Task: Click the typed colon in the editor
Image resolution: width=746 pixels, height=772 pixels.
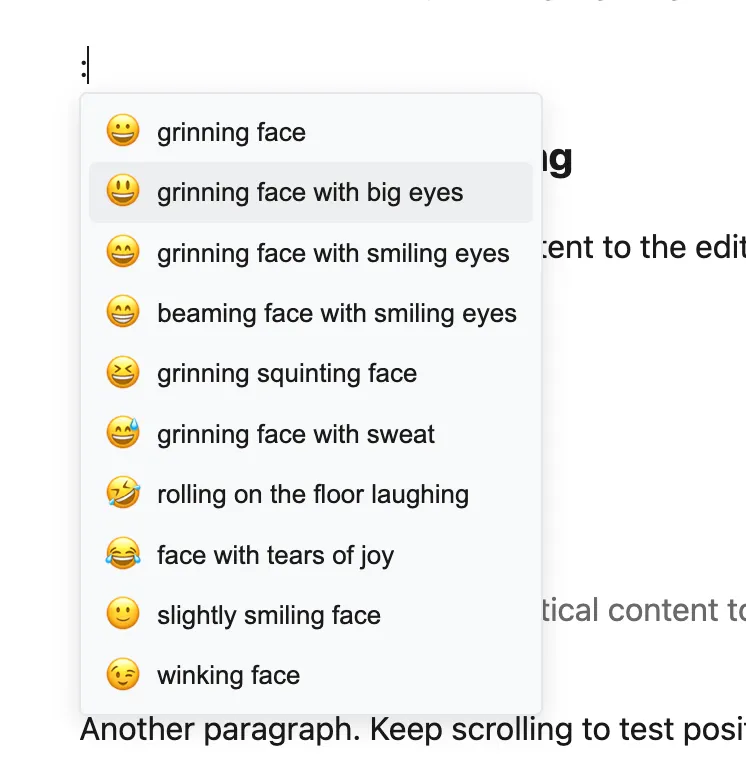Action: click(x=84, y=69)
